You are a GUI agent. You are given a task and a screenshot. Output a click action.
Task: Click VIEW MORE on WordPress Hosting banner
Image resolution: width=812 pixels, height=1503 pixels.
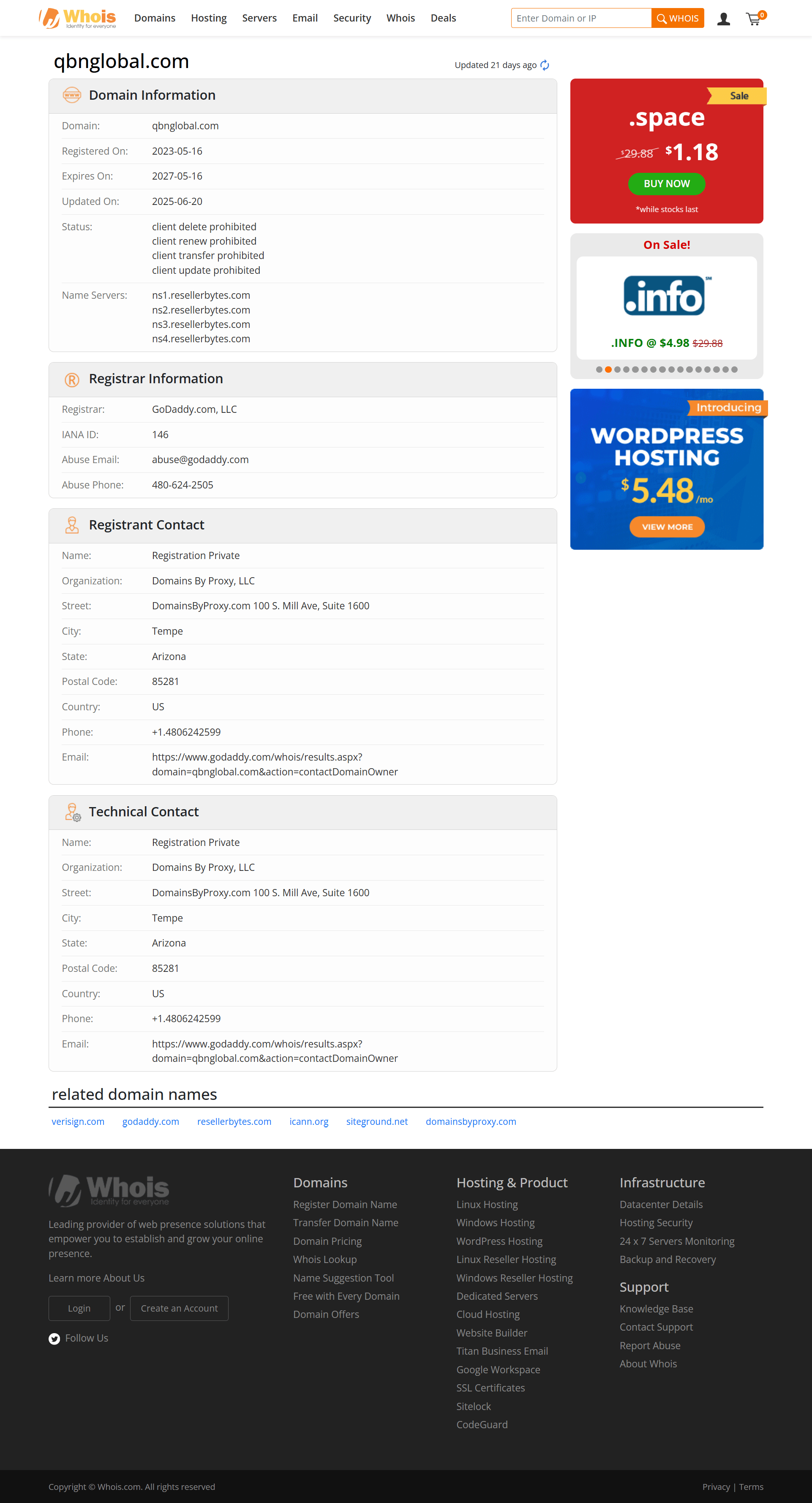[667, 527]
